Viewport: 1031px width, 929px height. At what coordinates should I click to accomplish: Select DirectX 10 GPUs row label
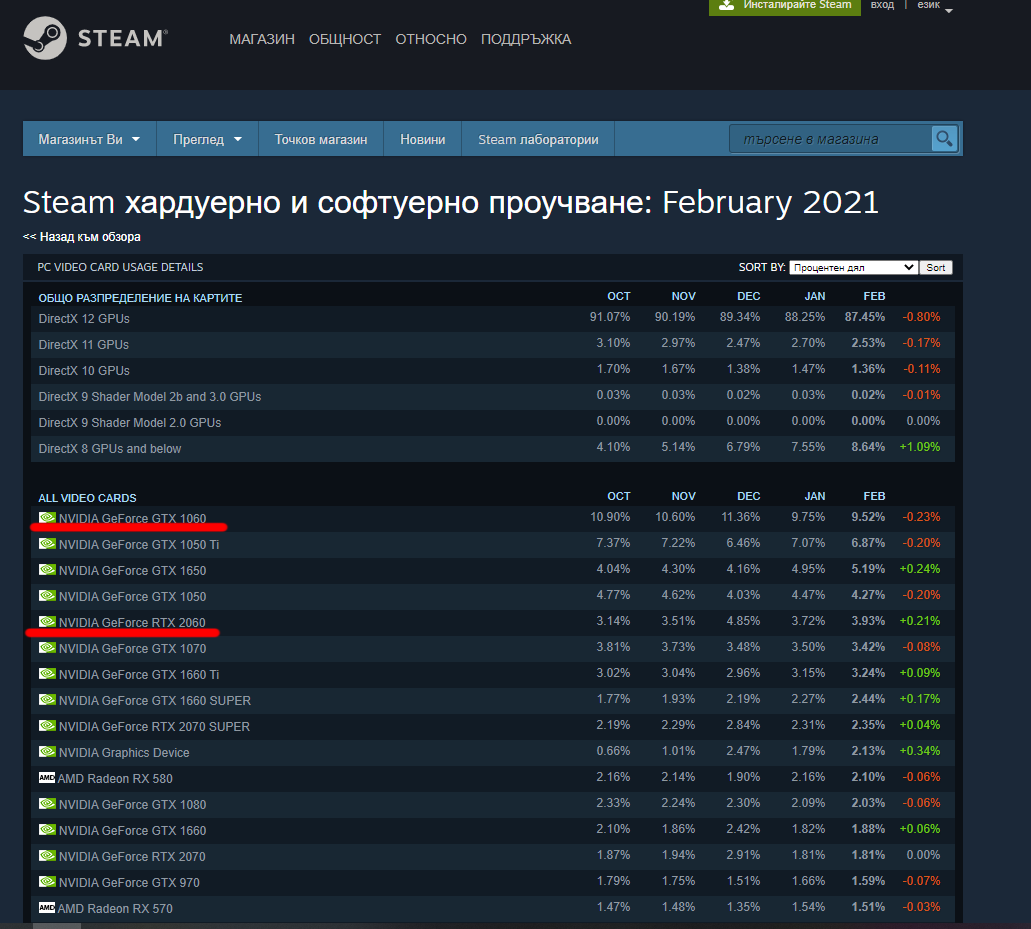coord(84,371)
